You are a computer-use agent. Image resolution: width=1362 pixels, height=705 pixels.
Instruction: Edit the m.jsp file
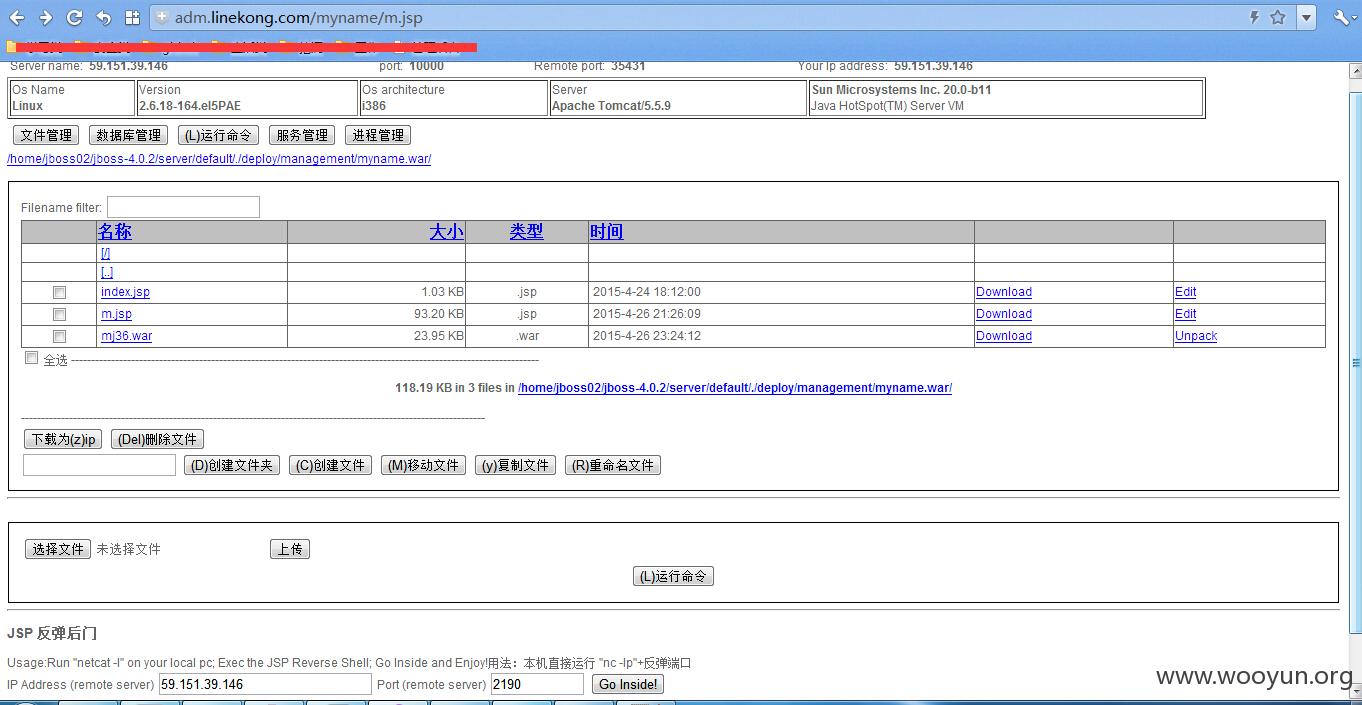click(1186, 314)
